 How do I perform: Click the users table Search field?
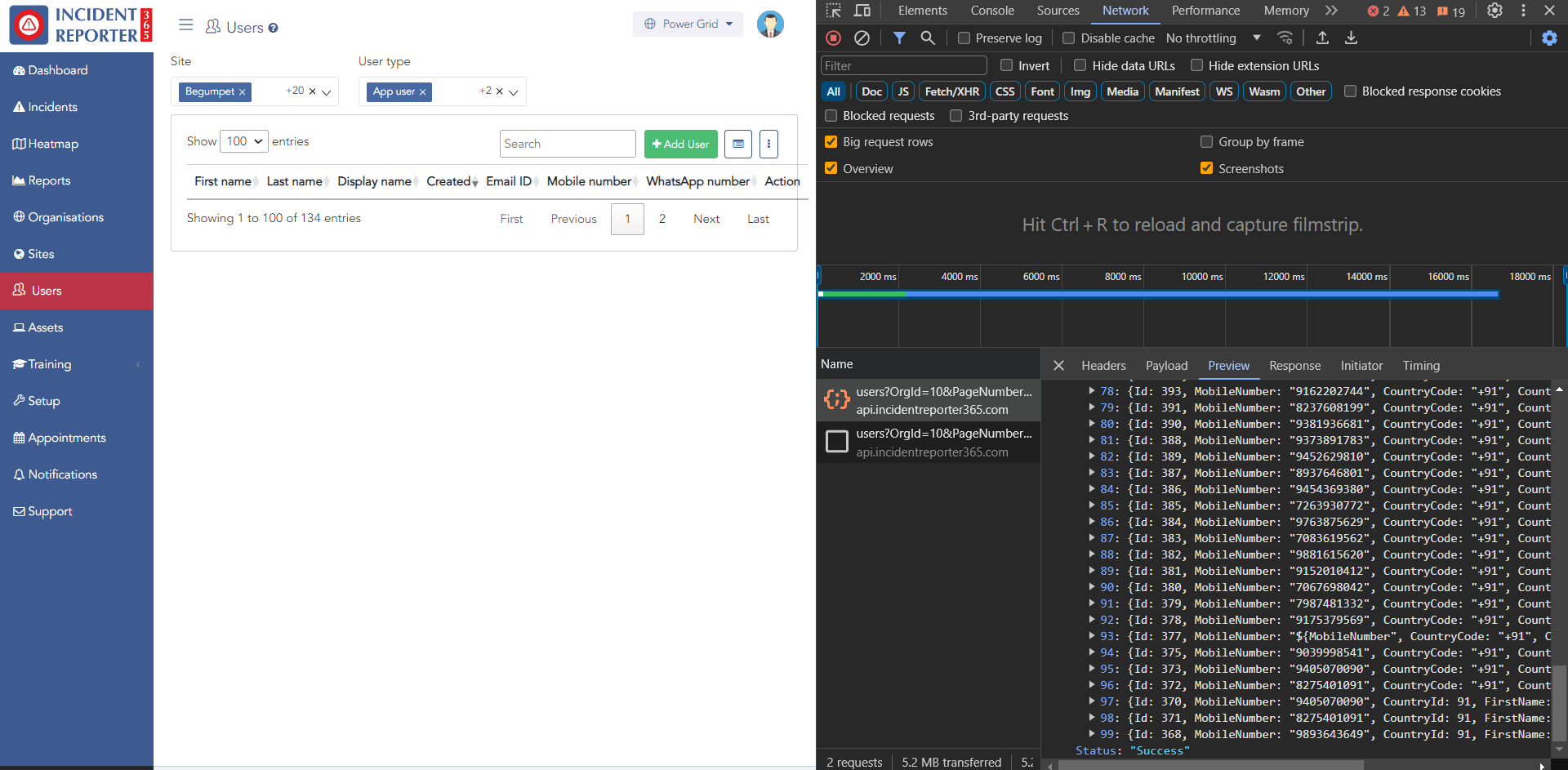tap(568, 144)
